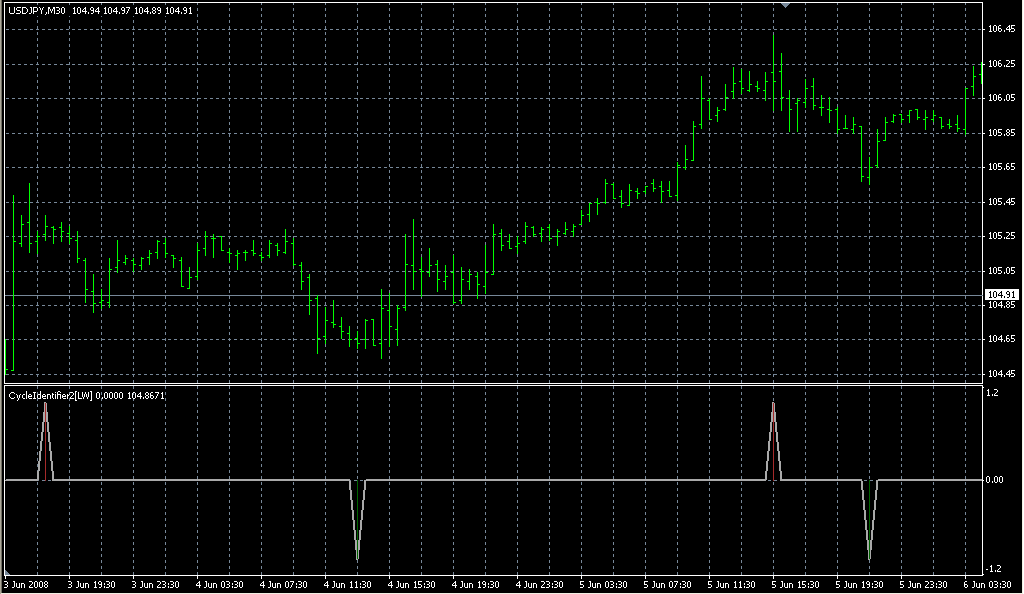The image size is (1024, 594).
Task: Click the CycleIdentifier2[LW] indicator label
Action: (50, 396)
